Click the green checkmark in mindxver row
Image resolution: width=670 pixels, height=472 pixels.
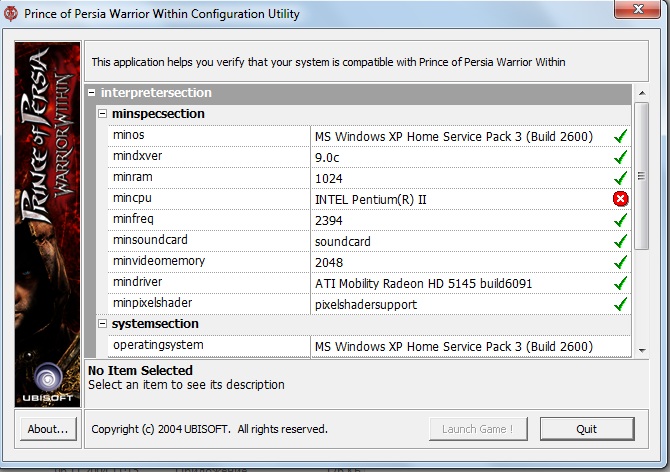tap(620, 157)
